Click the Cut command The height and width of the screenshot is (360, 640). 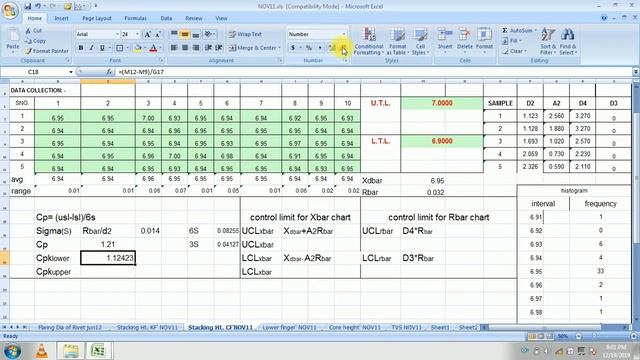click(x=33, y=31)
